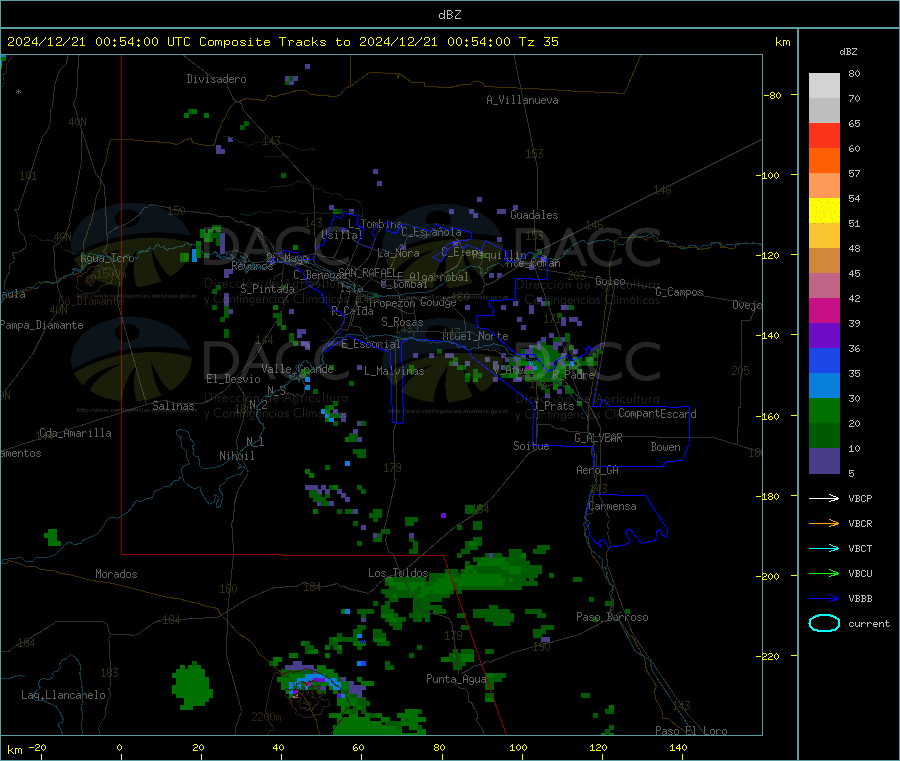The height and width of the screenshot is (761, 900).
Task: Click the Guadales map label
Action: pos(534,215)
